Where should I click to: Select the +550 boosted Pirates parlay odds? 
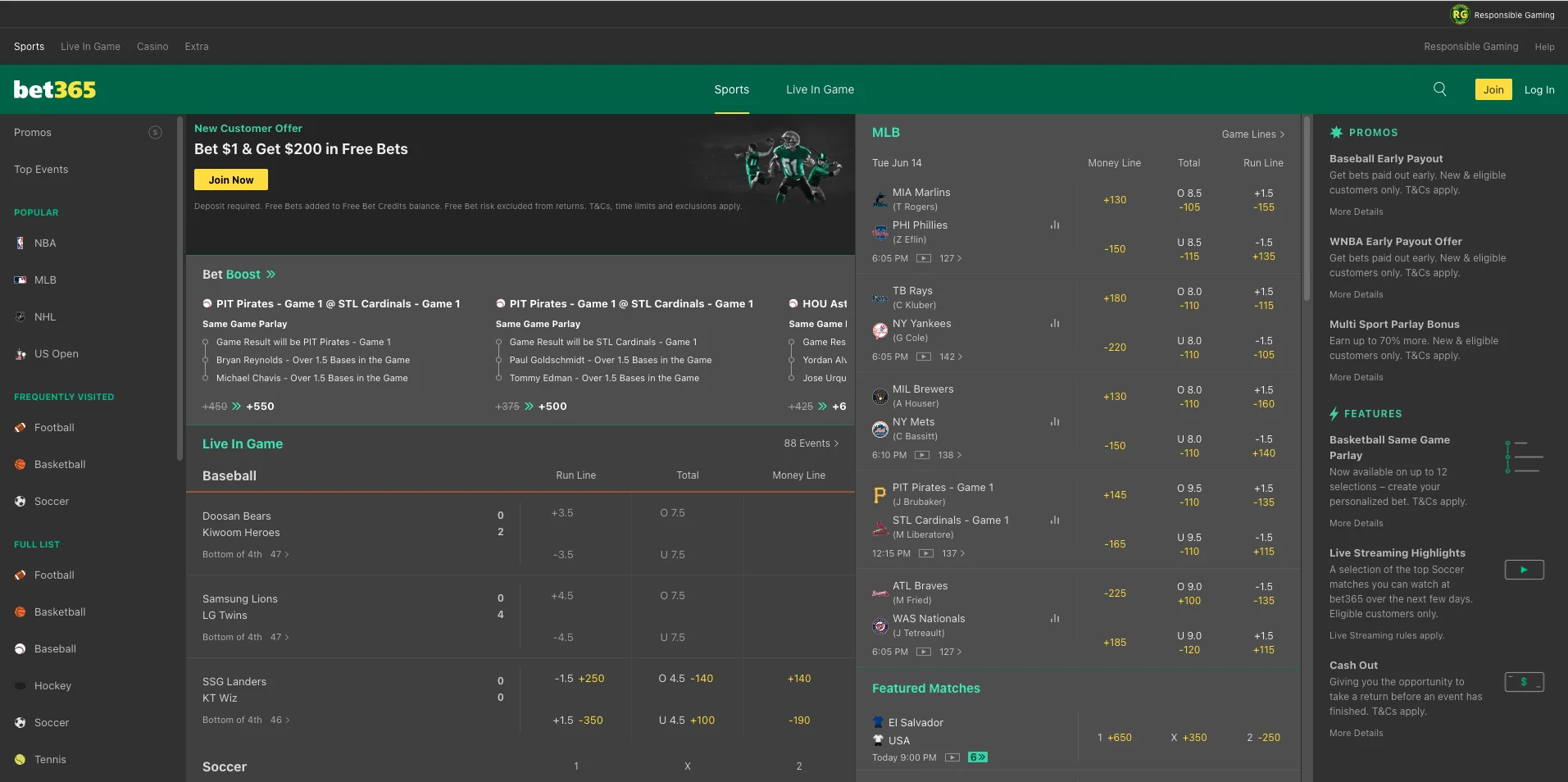(260, 407)
